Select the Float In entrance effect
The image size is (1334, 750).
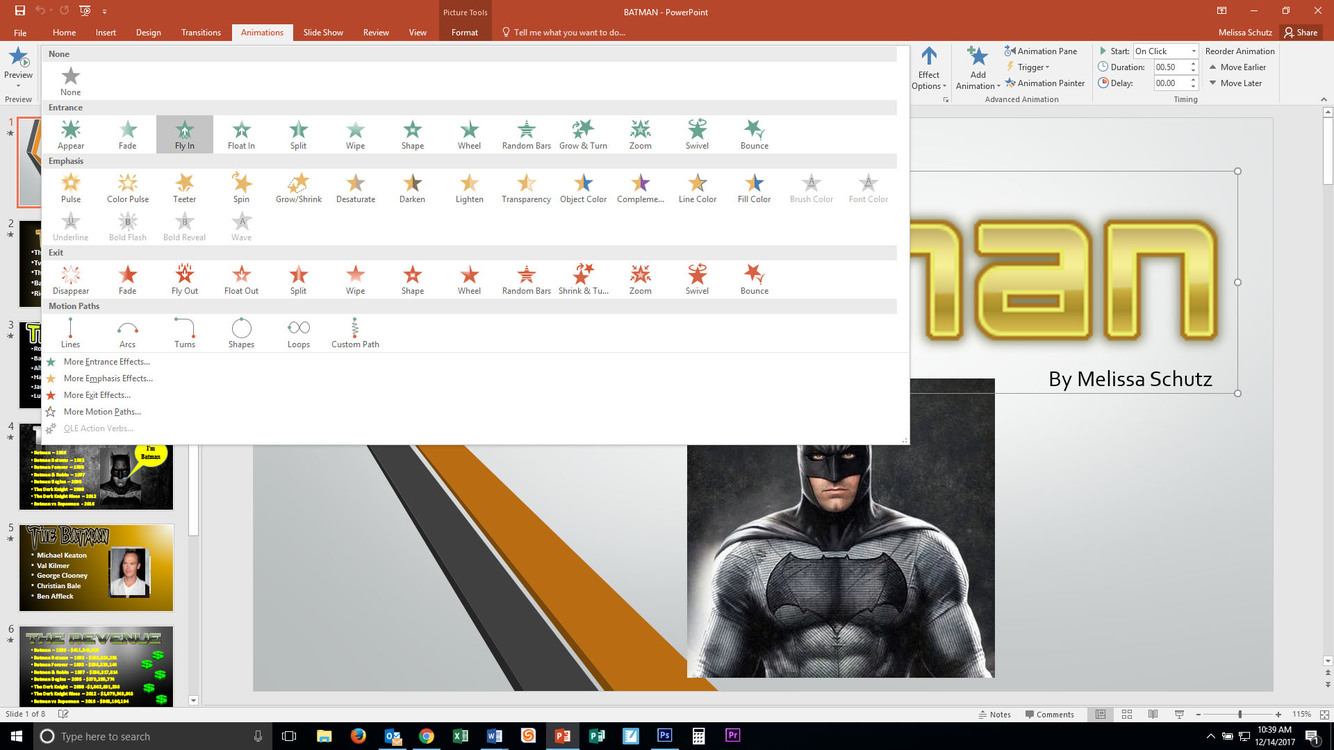click(241, 134)
